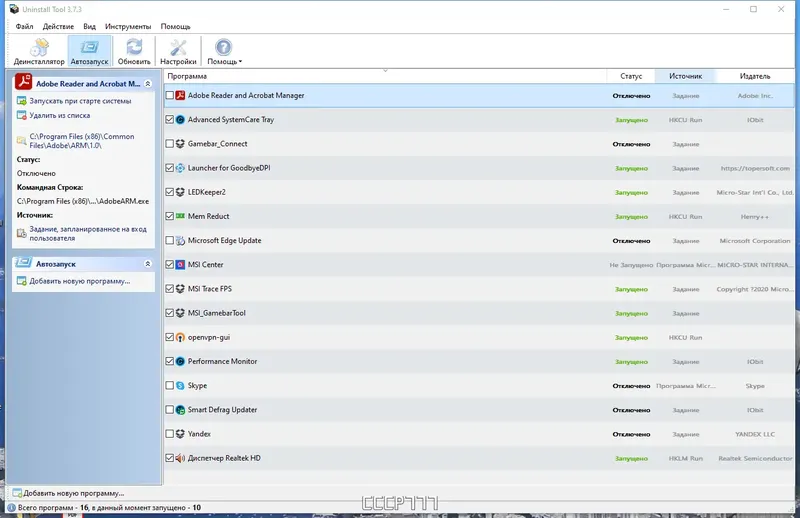The height and width of the screenshot is (518, 800).
Task: Open the Инструменты menu
Action: pos(128,27)
